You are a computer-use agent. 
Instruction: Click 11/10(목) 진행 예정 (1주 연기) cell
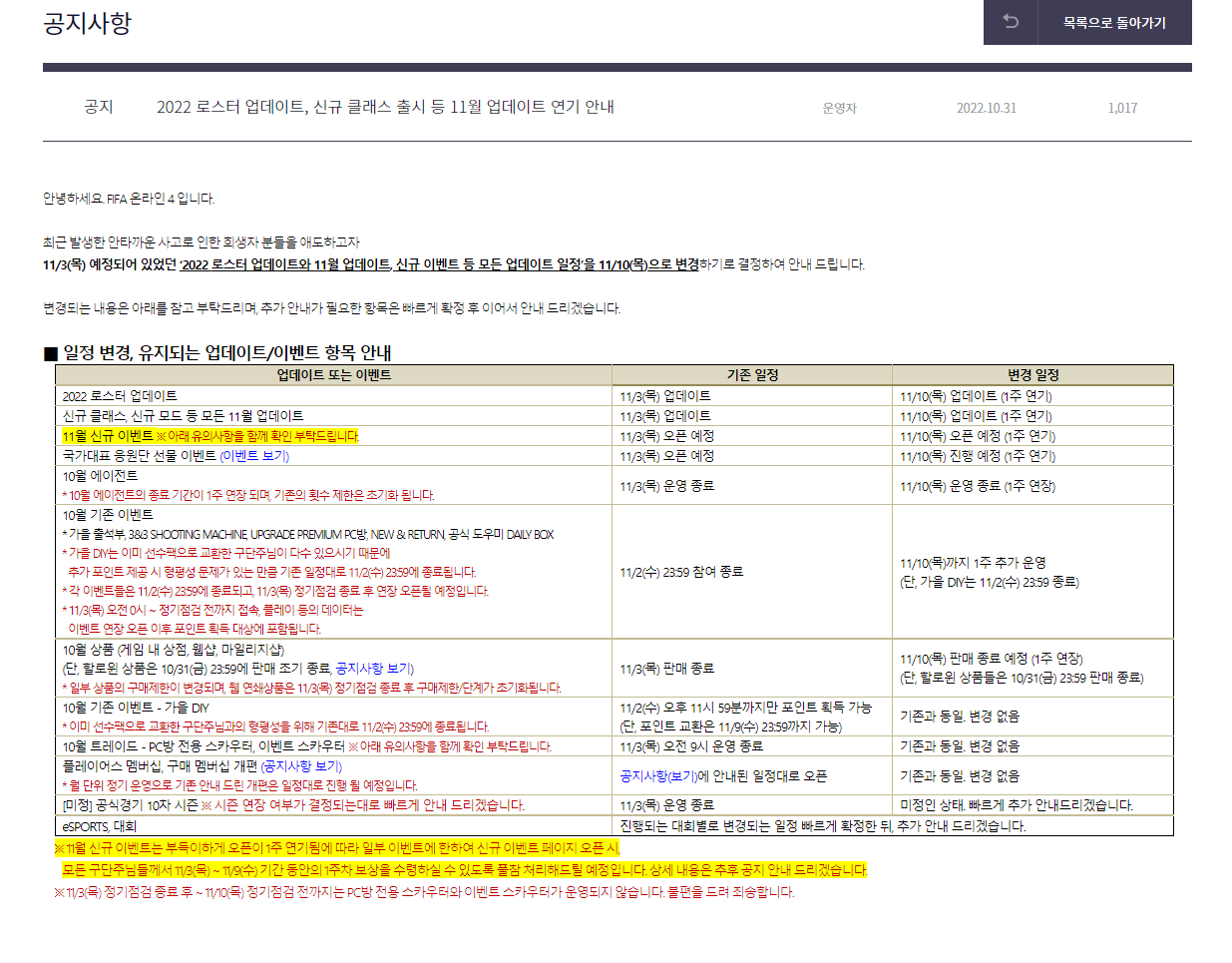pos(1033,456)
